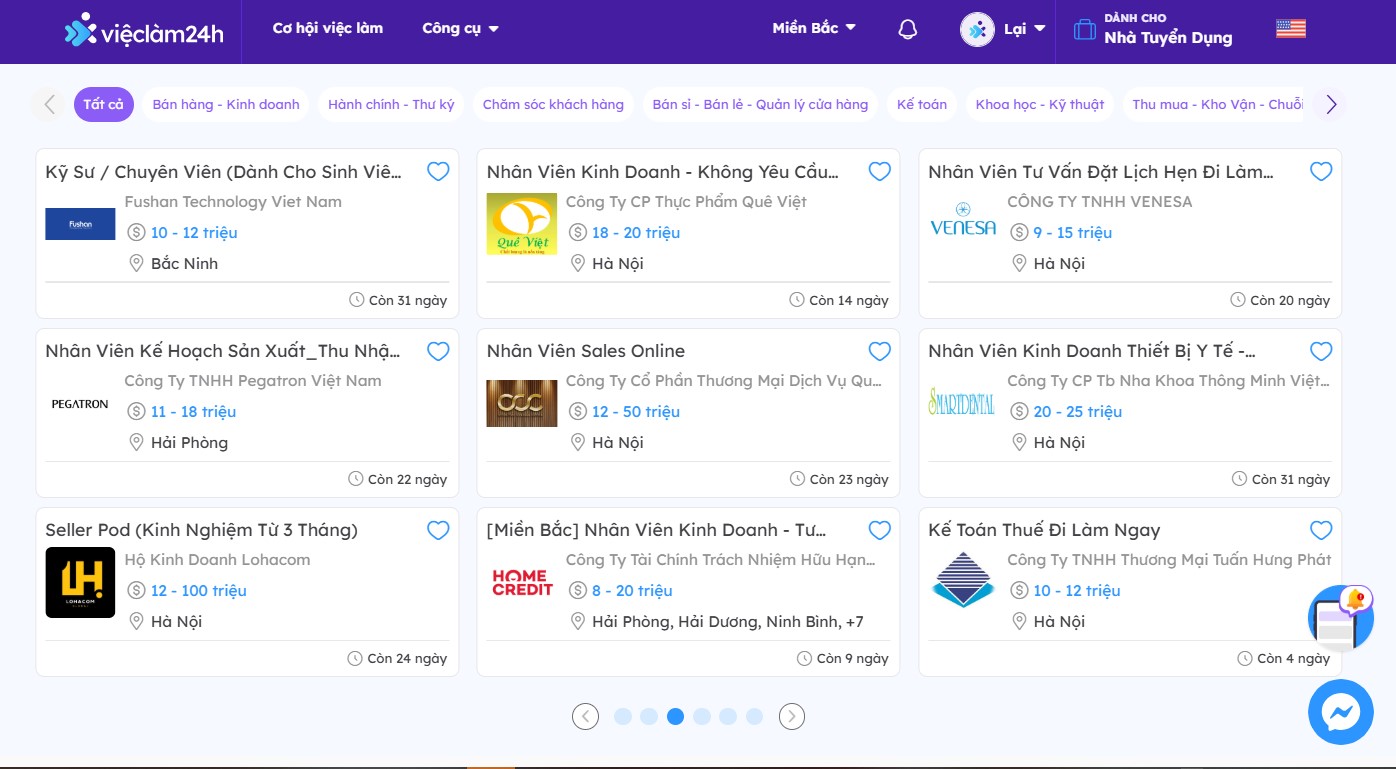Open the Miền Bắc region dropdown

tap(814, 28)
